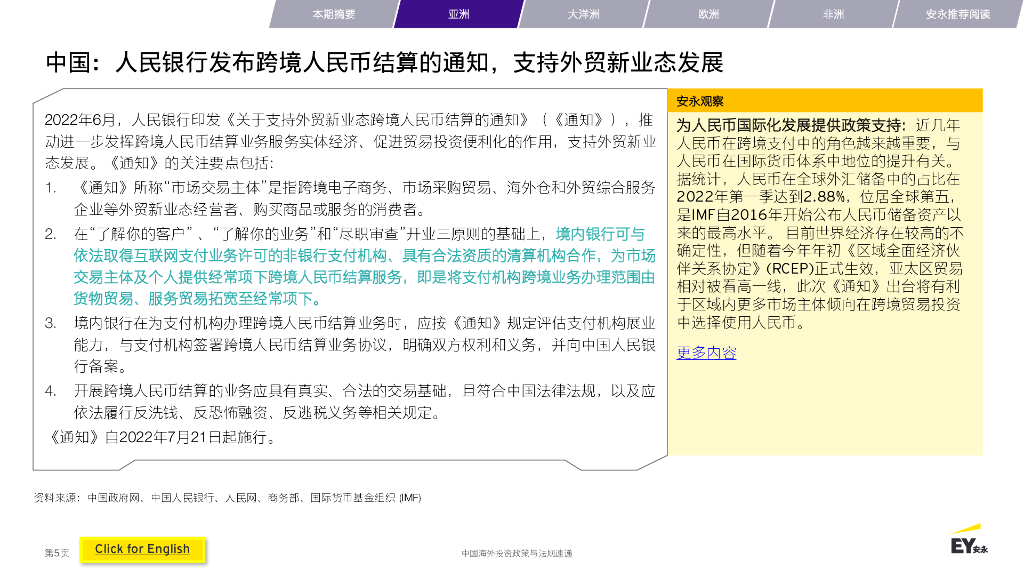Click the line 自2022年7月21日起施行
The width and height of the screenshot is (1024, 576).
(x=161, y=438)
